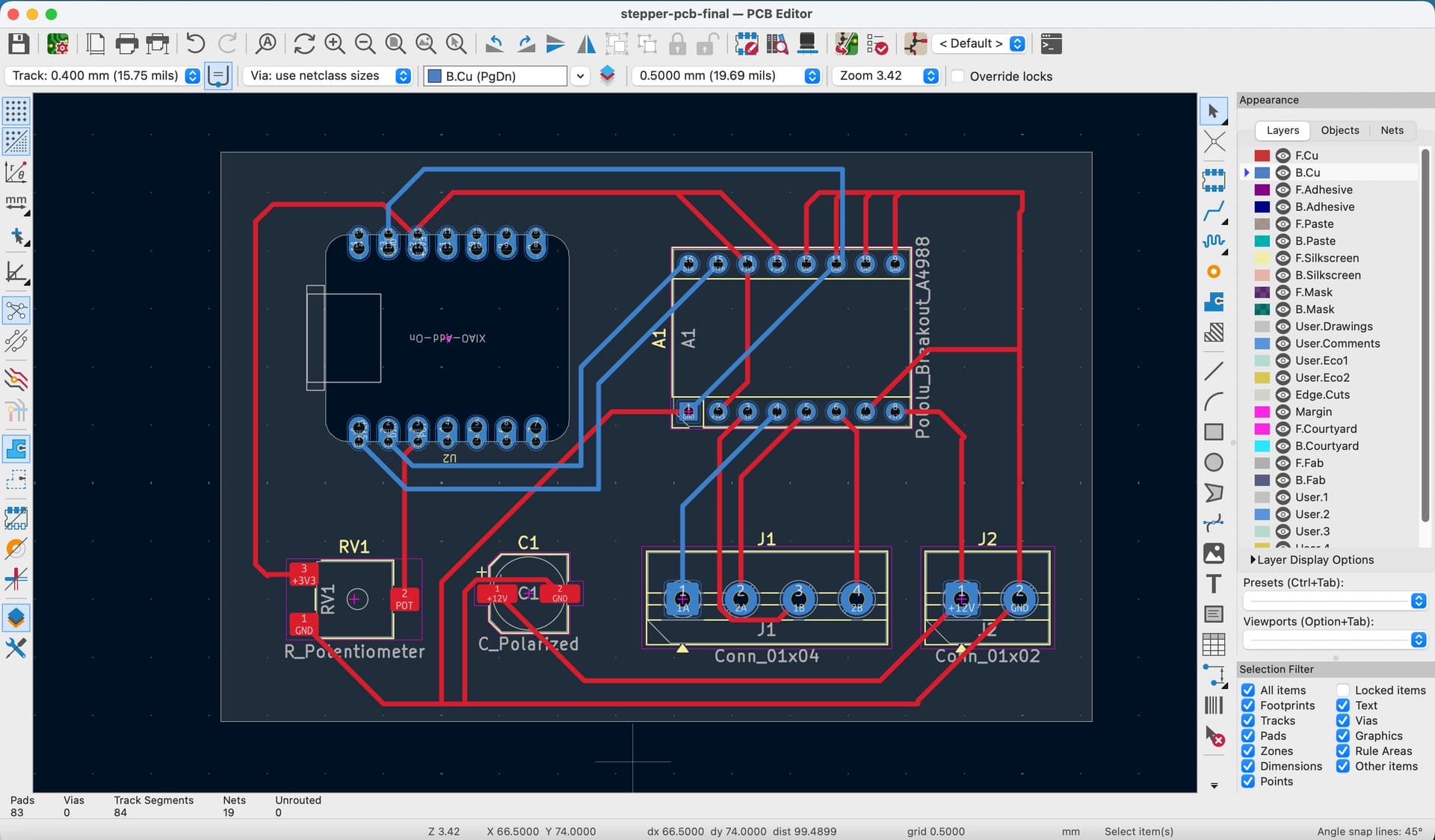
Task: Open Board Setup icon
Action: coord(58,44)
